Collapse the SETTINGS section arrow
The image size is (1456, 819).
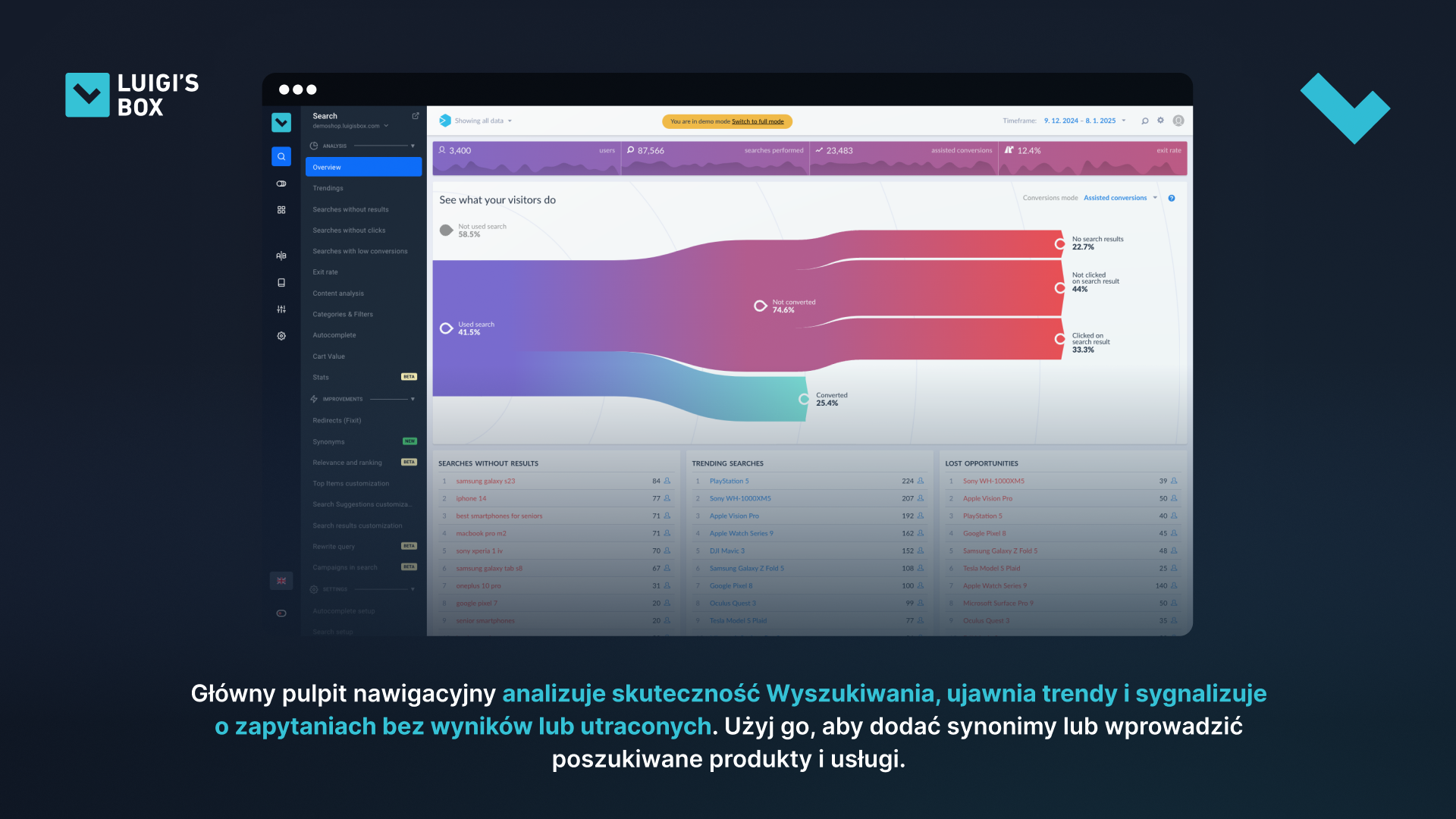tap(413, 589)
